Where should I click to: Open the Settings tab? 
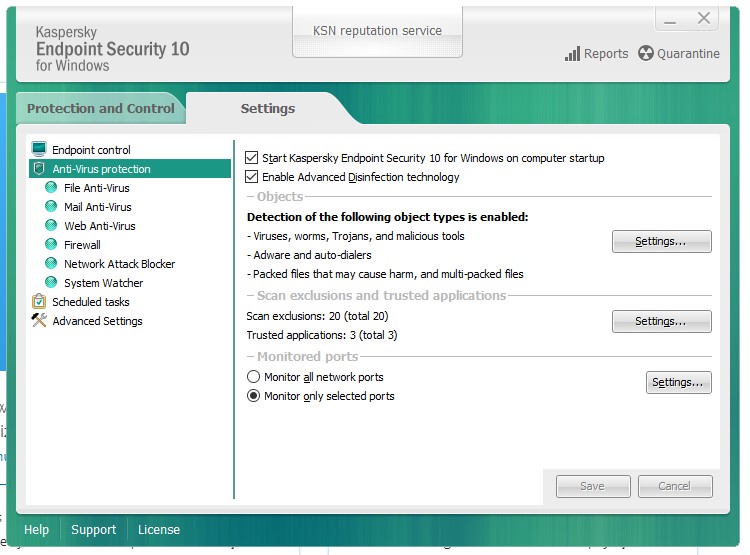tap(268, 109)
